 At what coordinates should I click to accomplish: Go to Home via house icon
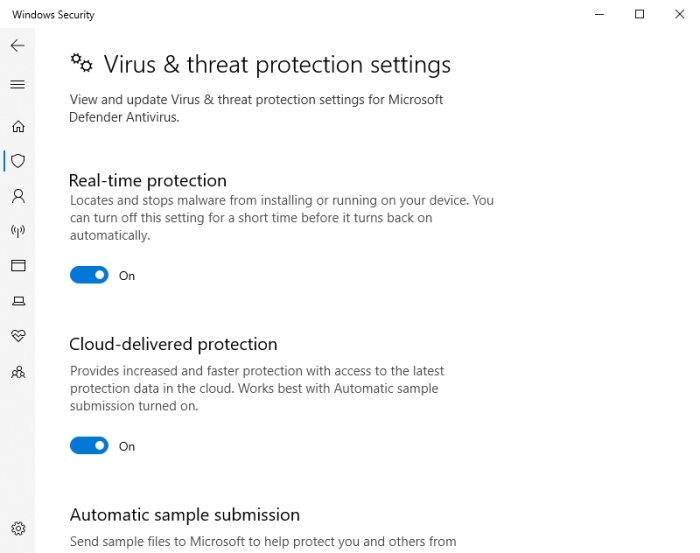(x=18, y=126)
